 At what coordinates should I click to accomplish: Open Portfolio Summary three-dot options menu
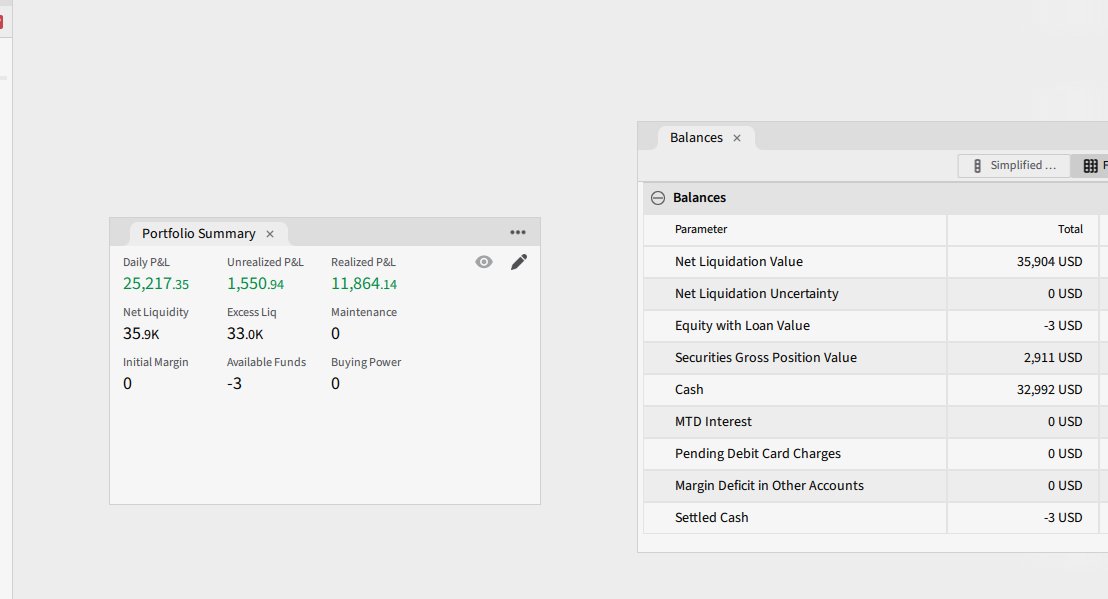tap(518, 232)
